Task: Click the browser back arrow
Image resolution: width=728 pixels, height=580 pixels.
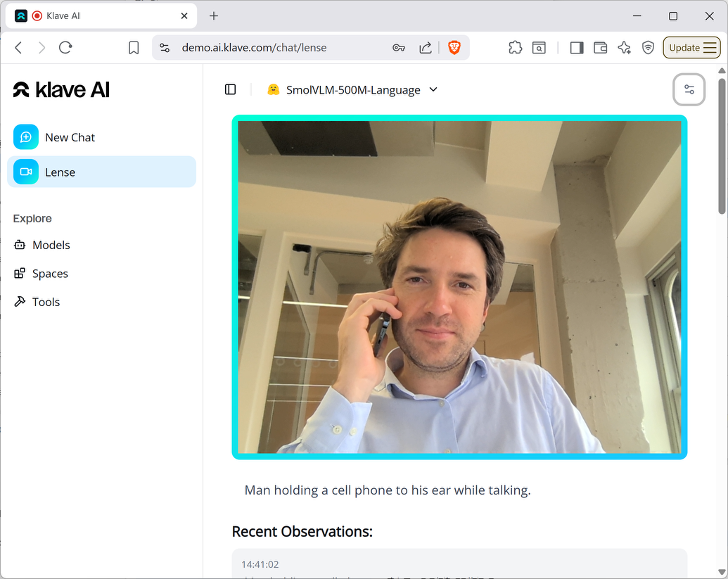Action: 18,47
